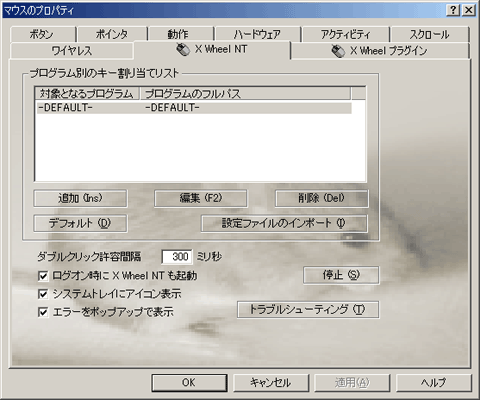Click the 削除 (Del) button

click(x=321, y=198)
